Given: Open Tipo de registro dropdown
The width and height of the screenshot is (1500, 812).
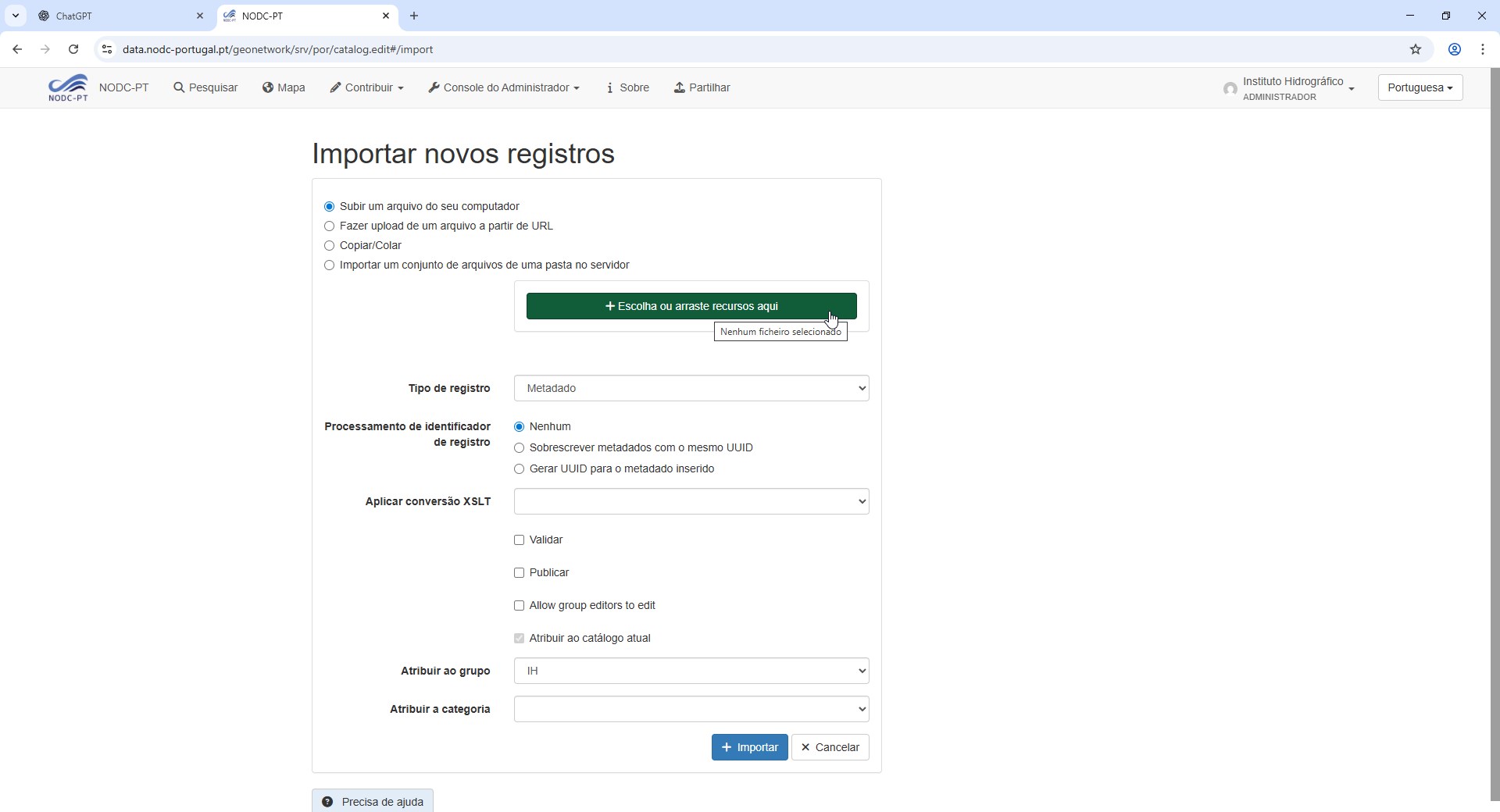Looking at the screenshot, I should (x=691, y=388).
